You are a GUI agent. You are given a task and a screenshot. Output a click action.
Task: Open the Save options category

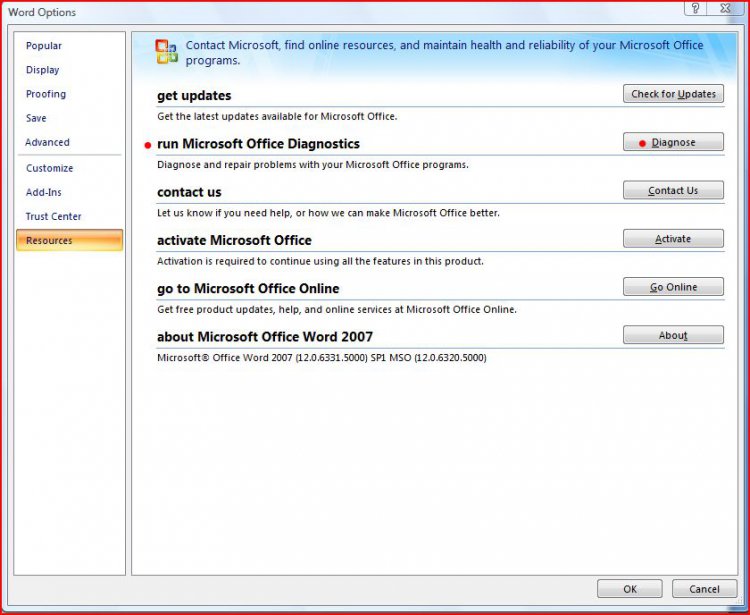(36, 118)
